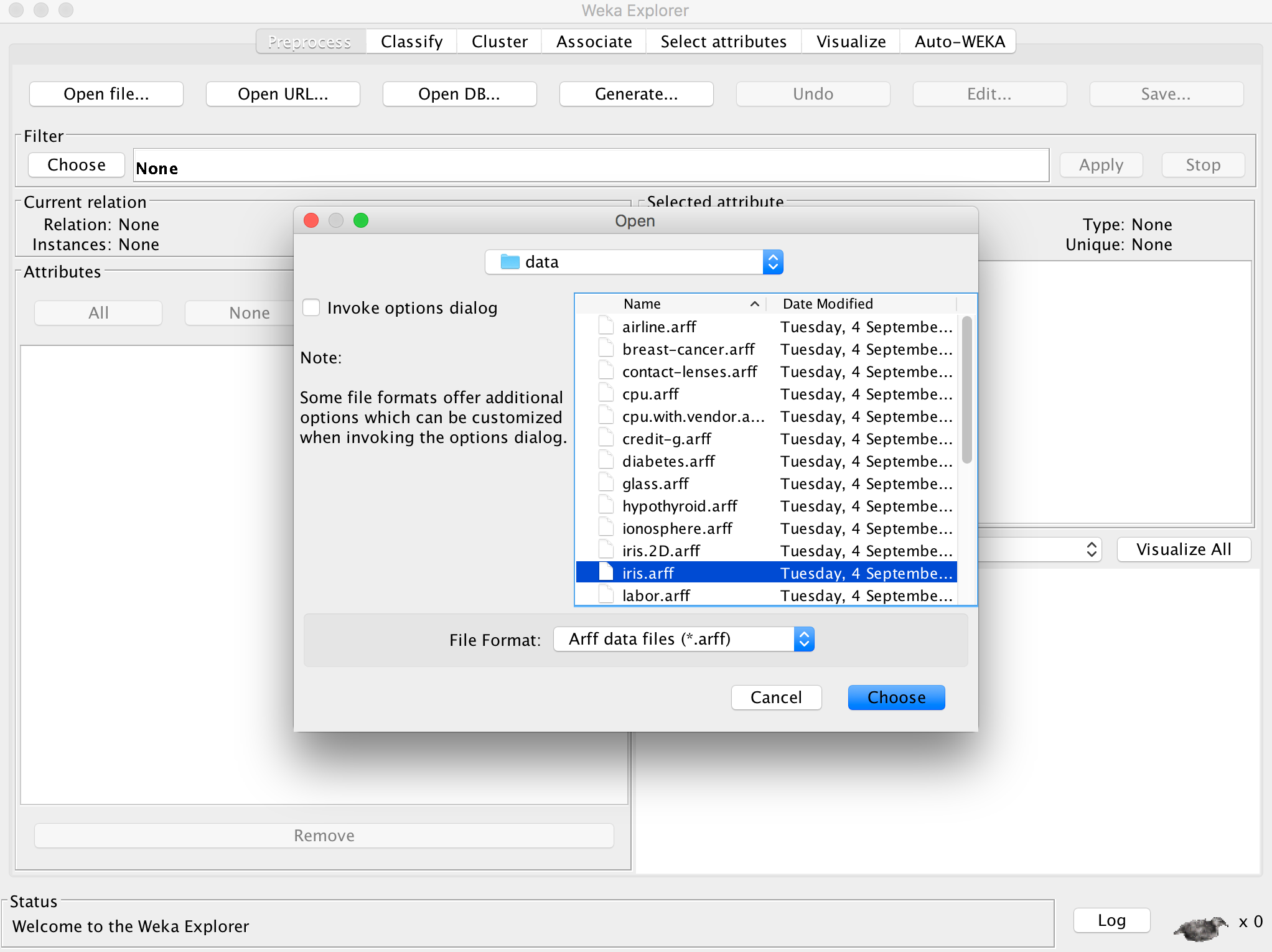This screenshot has height=952, width=1272.
Task: Sort by Date Modified column header
Action: (859, 304)
